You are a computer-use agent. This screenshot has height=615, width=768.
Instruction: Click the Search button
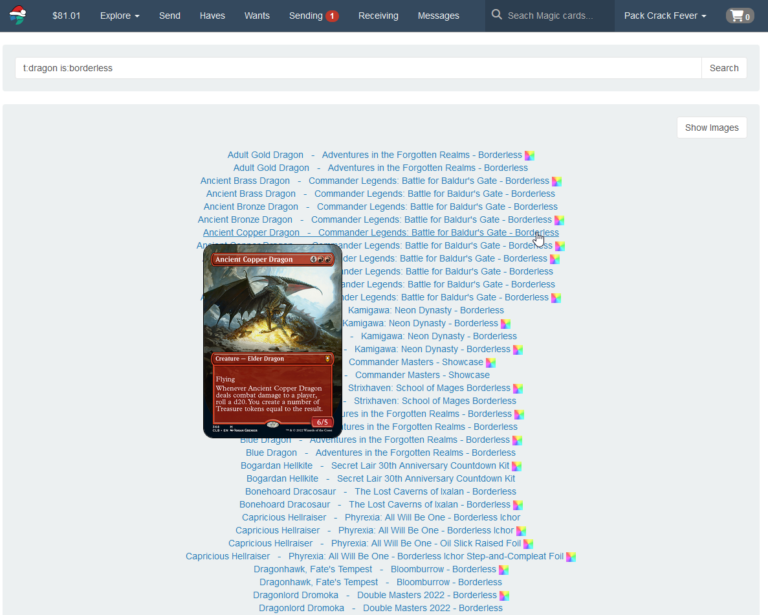tap(724, 68)
